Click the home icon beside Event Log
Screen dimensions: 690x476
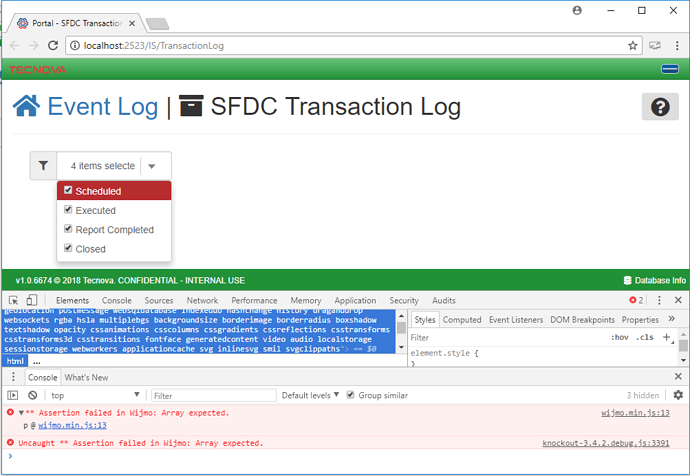point(27,107)
